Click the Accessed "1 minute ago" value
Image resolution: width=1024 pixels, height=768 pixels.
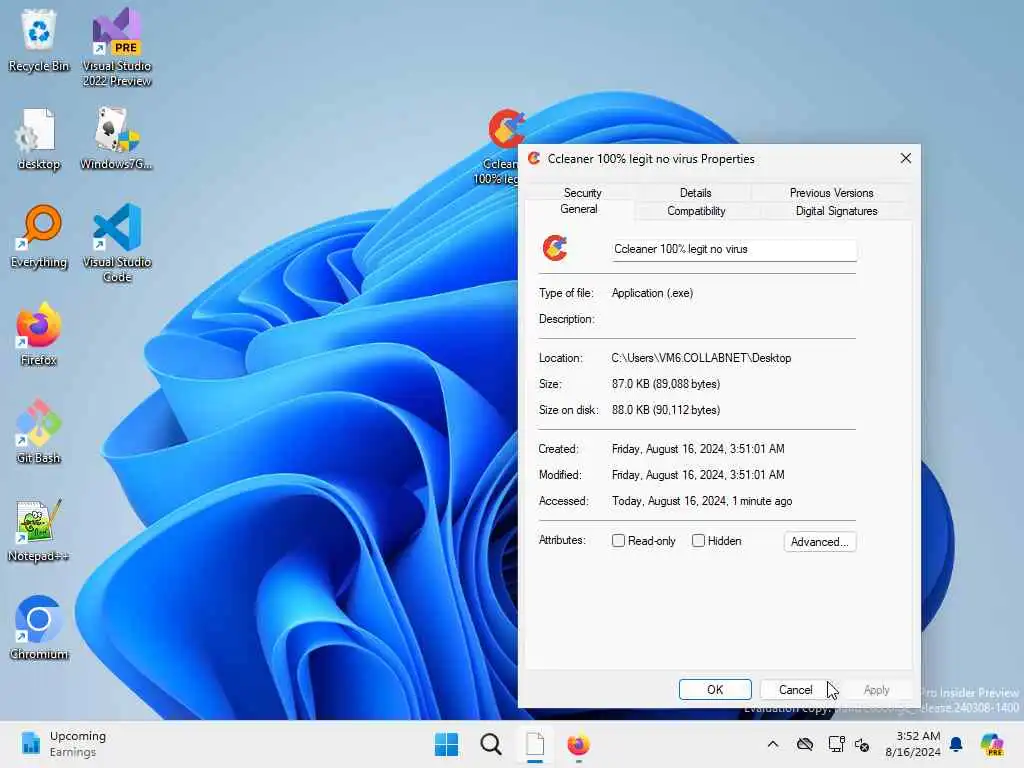702,501
